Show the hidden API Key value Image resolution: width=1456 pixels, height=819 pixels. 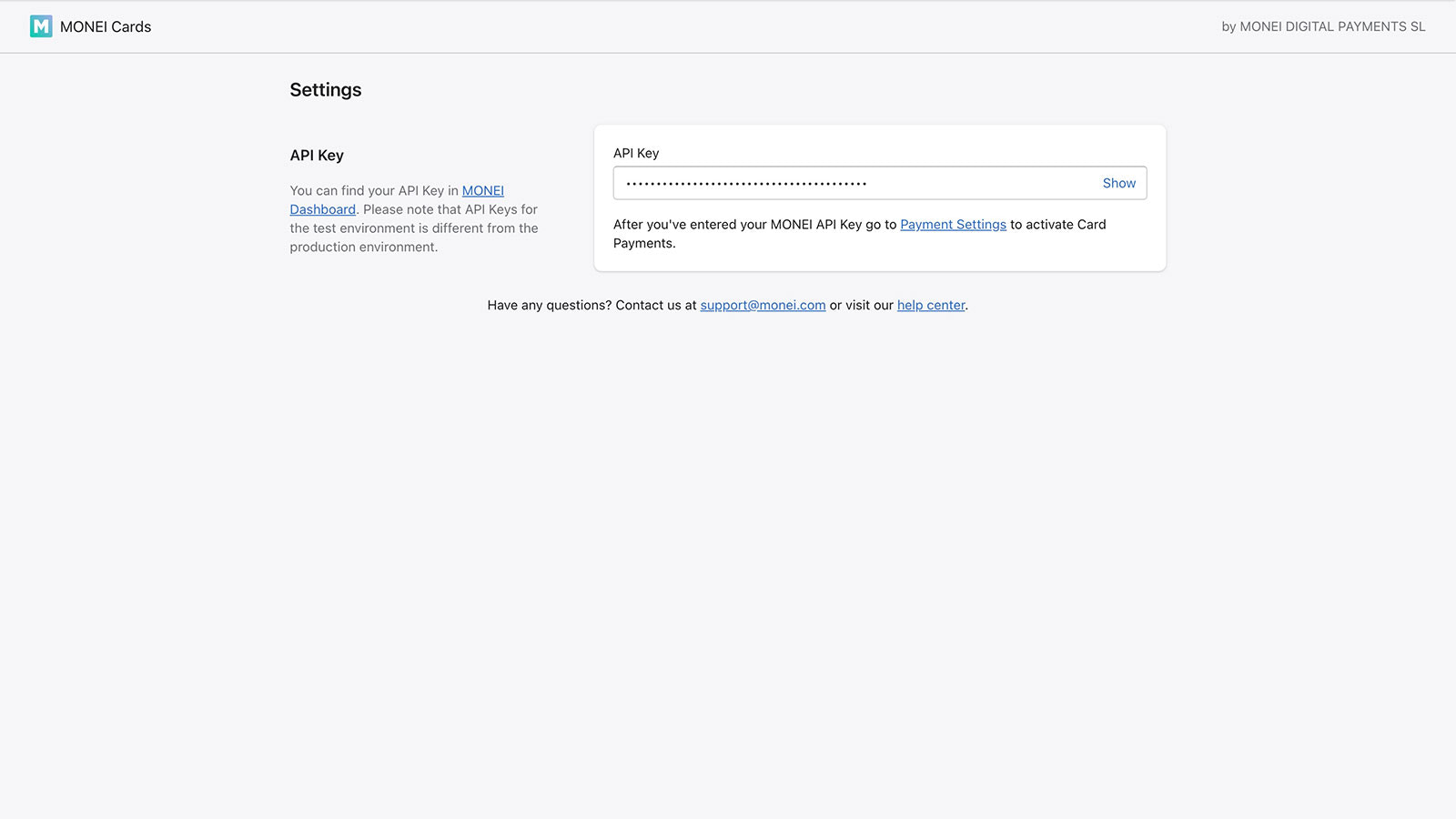[1118, 183]
